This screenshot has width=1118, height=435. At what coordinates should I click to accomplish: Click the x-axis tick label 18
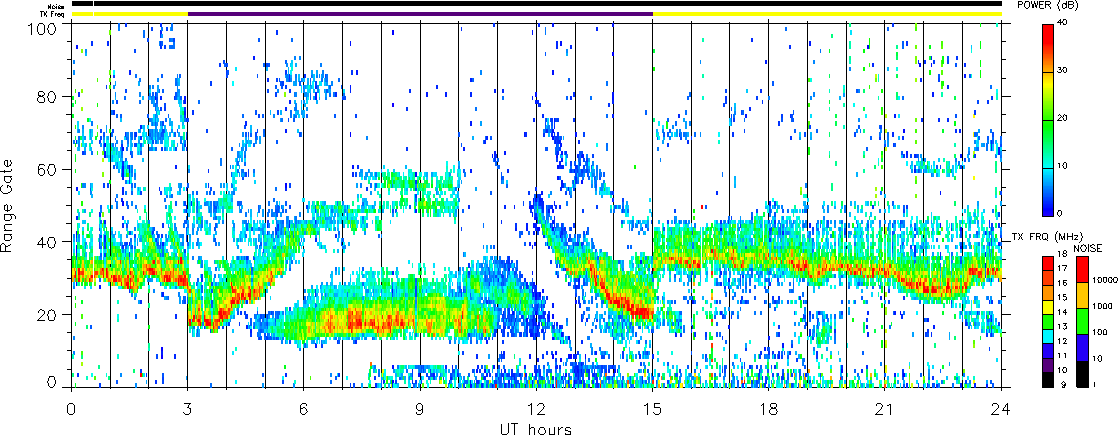[769, 409]
